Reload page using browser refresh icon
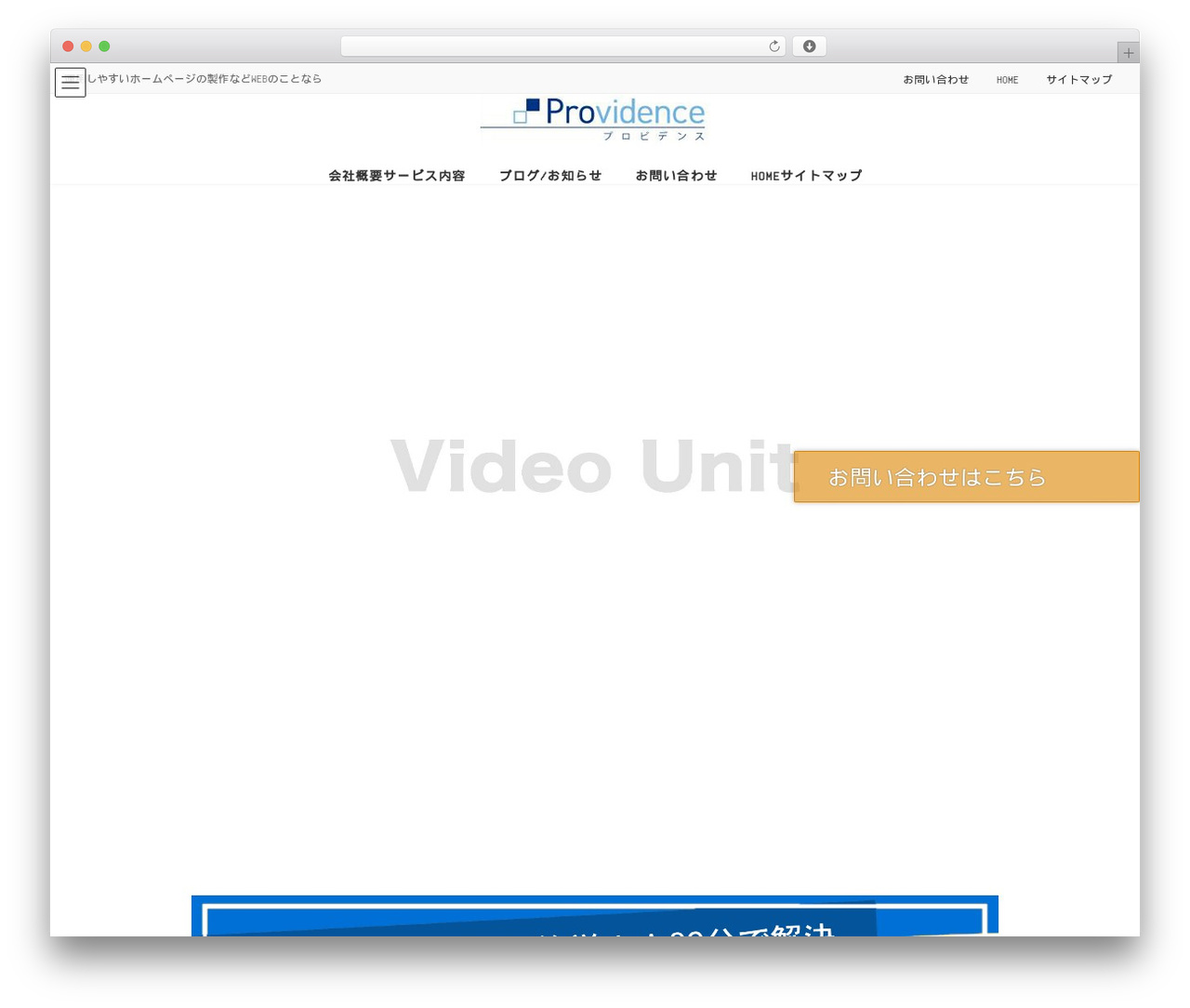The image size is (1190, 1008). click(x=773, y=46)
